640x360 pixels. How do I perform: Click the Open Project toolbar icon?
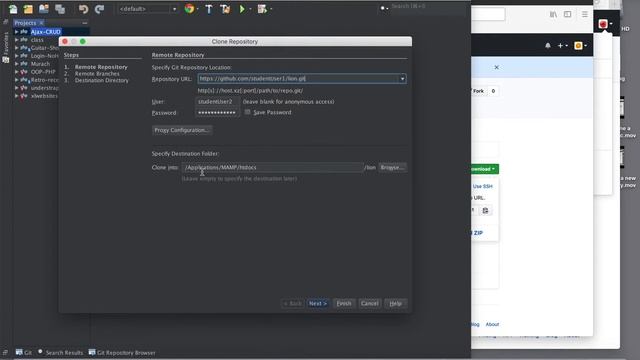pos(44,9)
